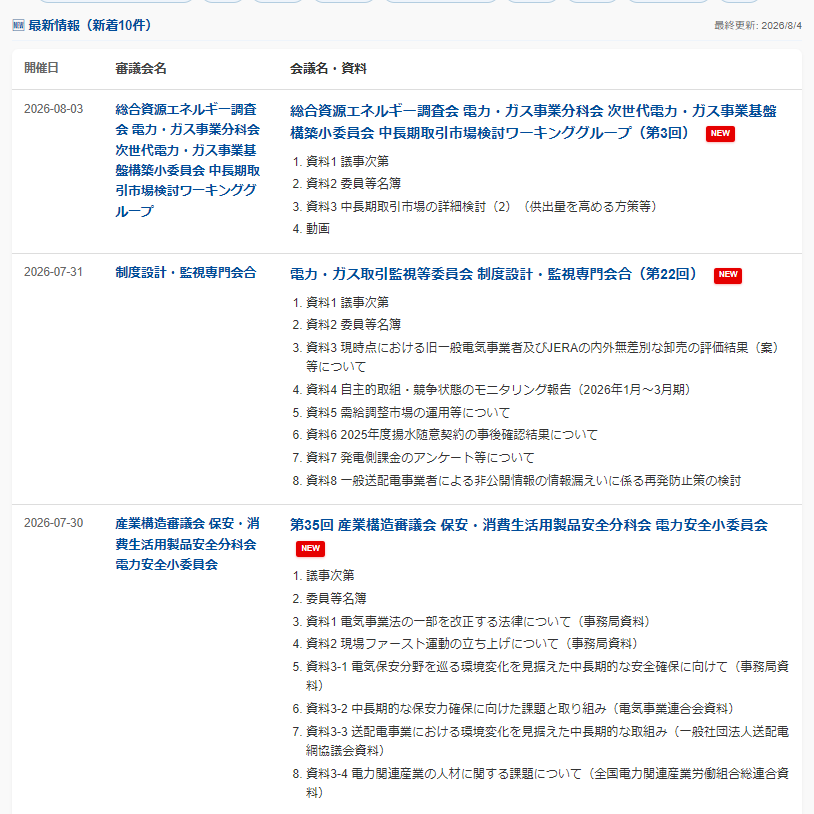Image resolution: width=814 pixels, height=814 pixels.
Task: Open 資料4 自主的取組・競争状態のモニタリング報告
Action: [x=498, y=390]
